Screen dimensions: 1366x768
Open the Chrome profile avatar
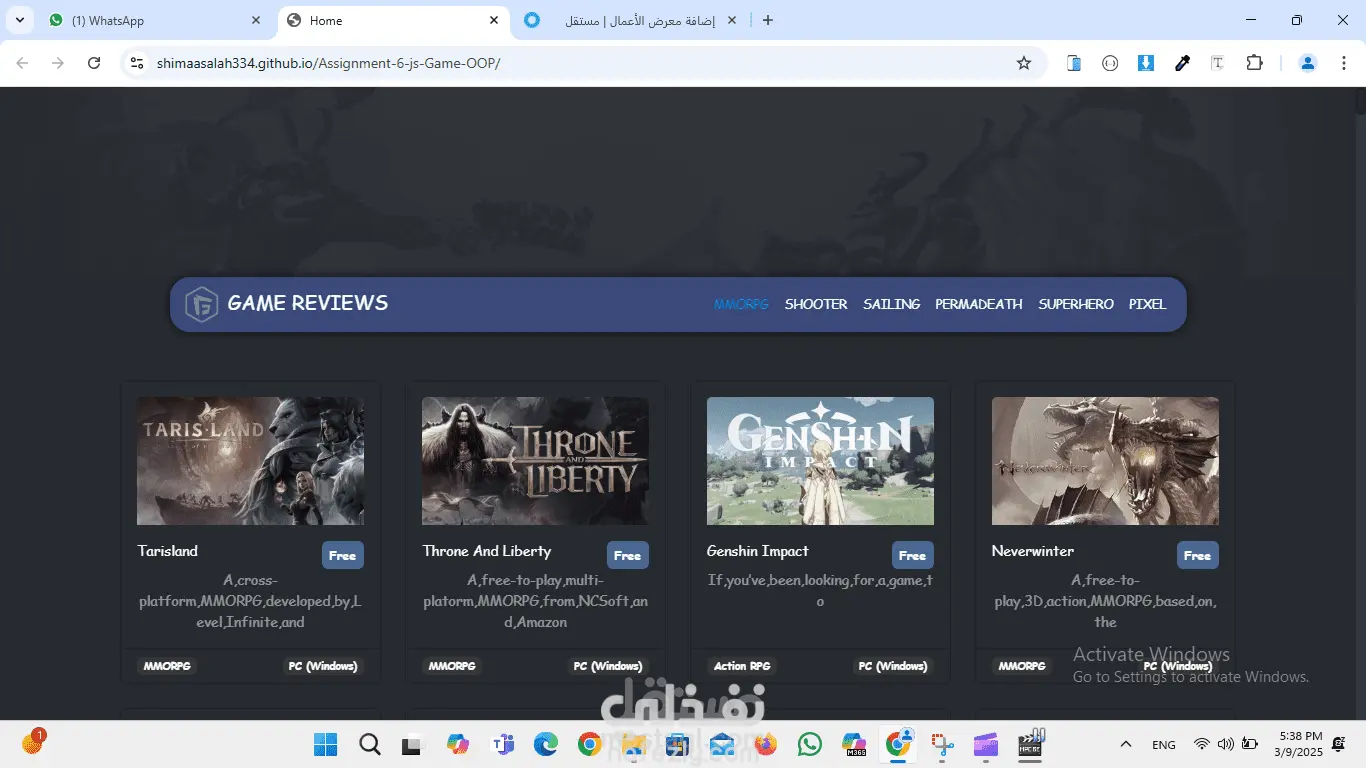tap(1307, 63)
